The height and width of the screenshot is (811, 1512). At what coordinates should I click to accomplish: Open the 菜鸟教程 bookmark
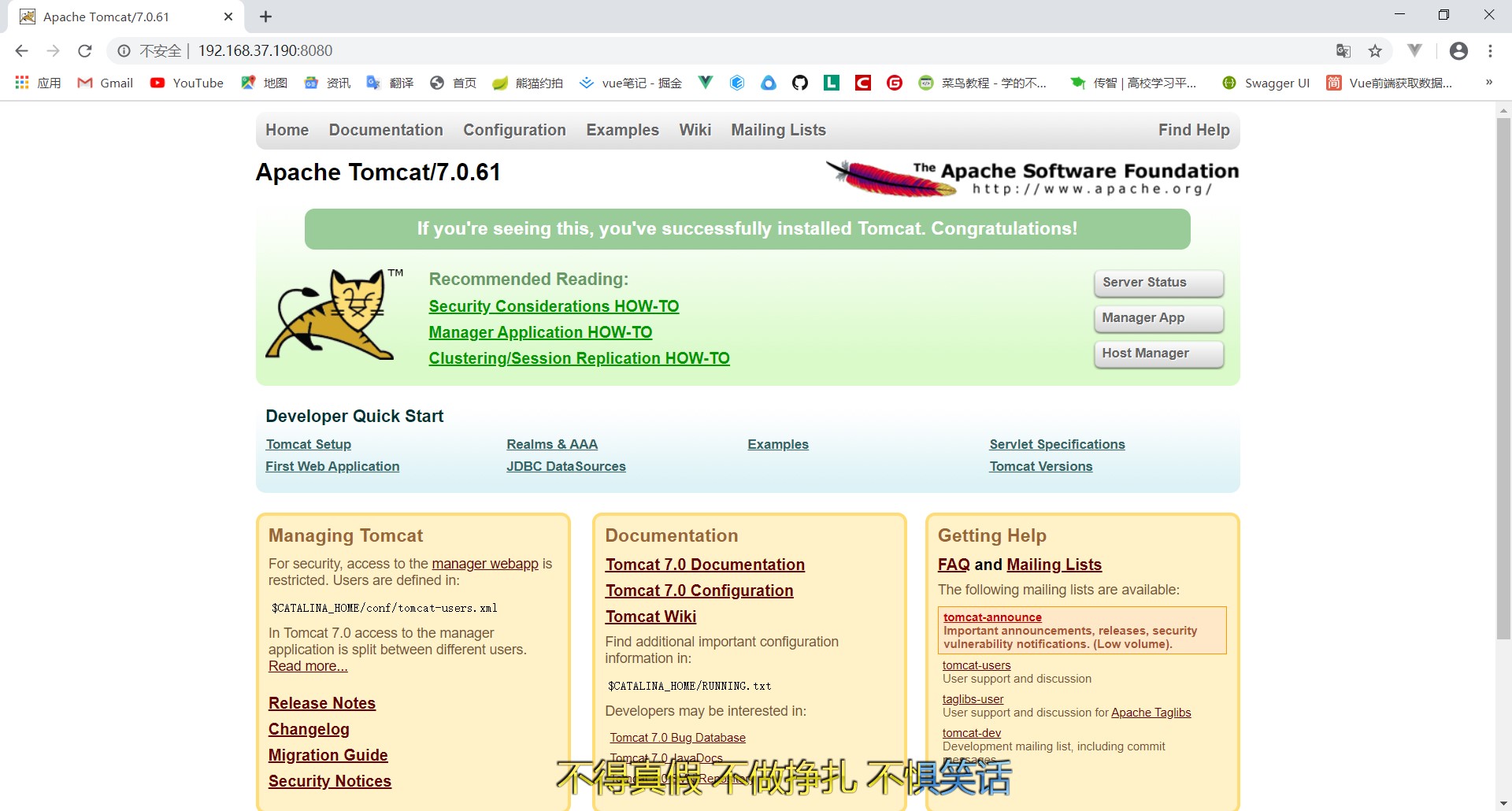[983, 83]
